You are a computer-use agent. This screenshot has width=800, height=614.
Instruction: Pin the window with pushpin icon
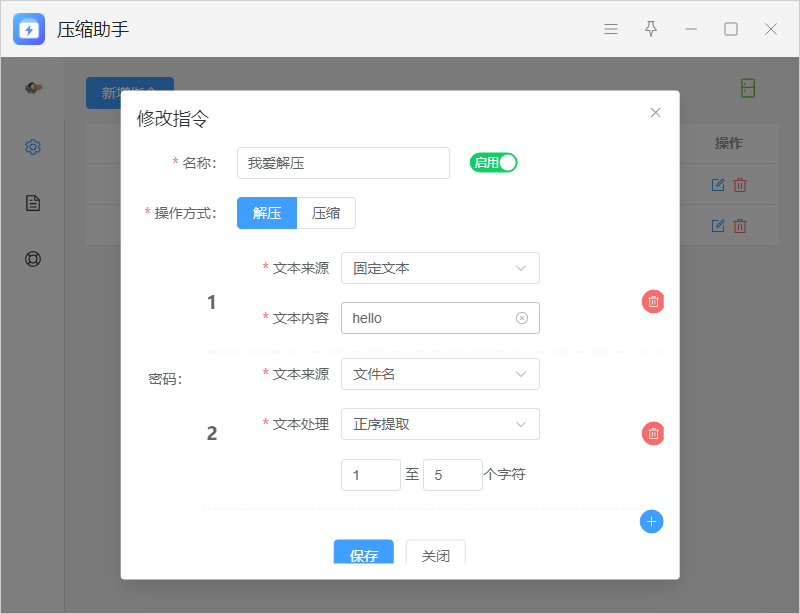651,29
